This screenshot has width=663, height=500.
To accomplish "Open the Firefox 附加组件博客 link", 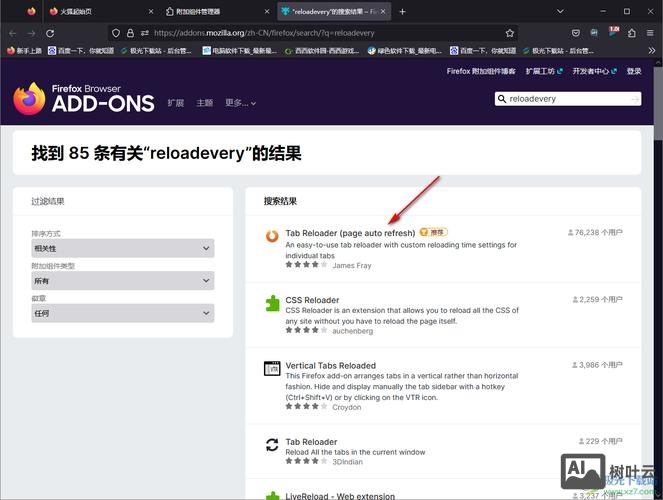I will click(481, 71).
